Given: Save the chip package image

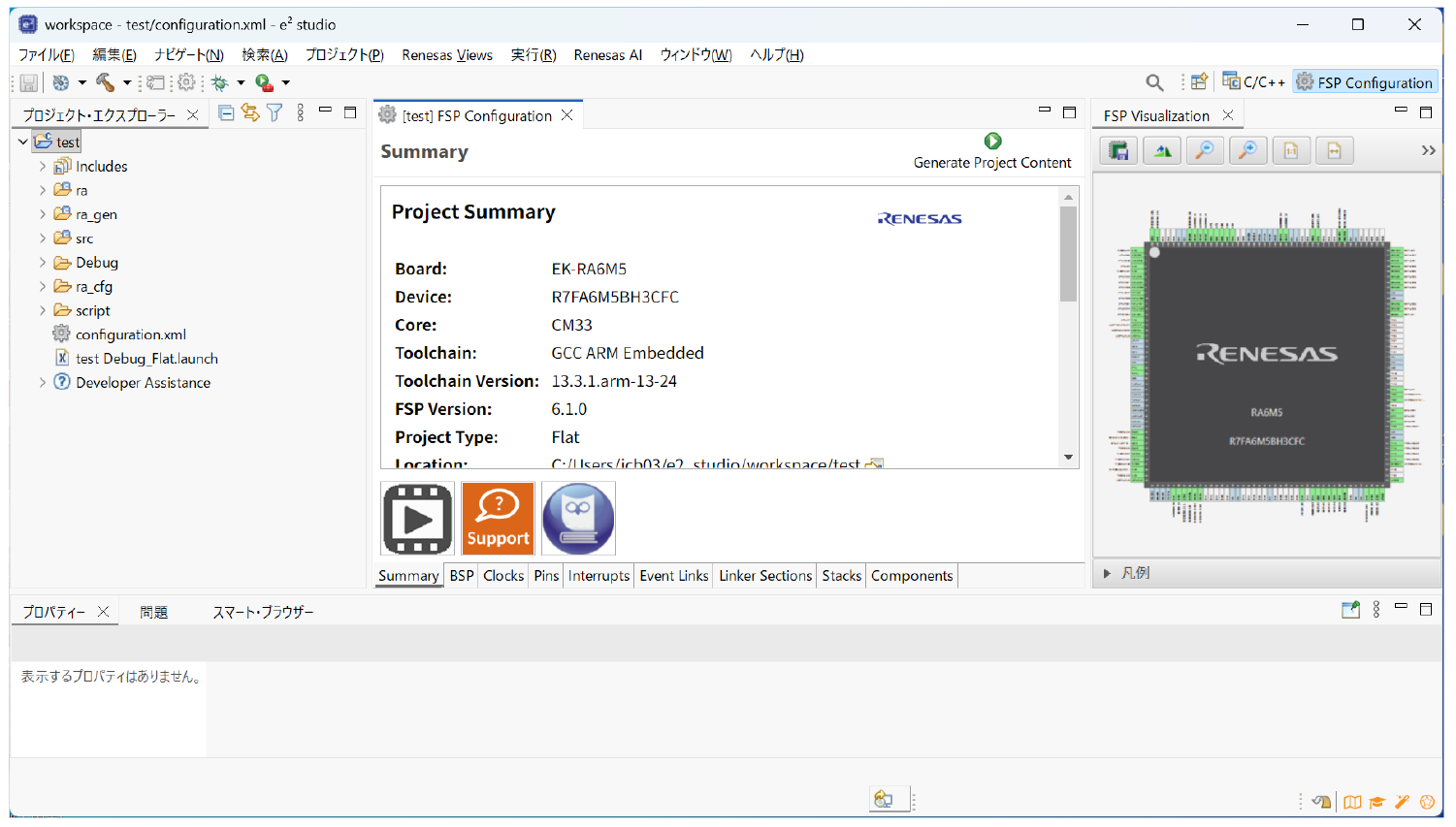Looking at the screenshot, I should 1118,150.
